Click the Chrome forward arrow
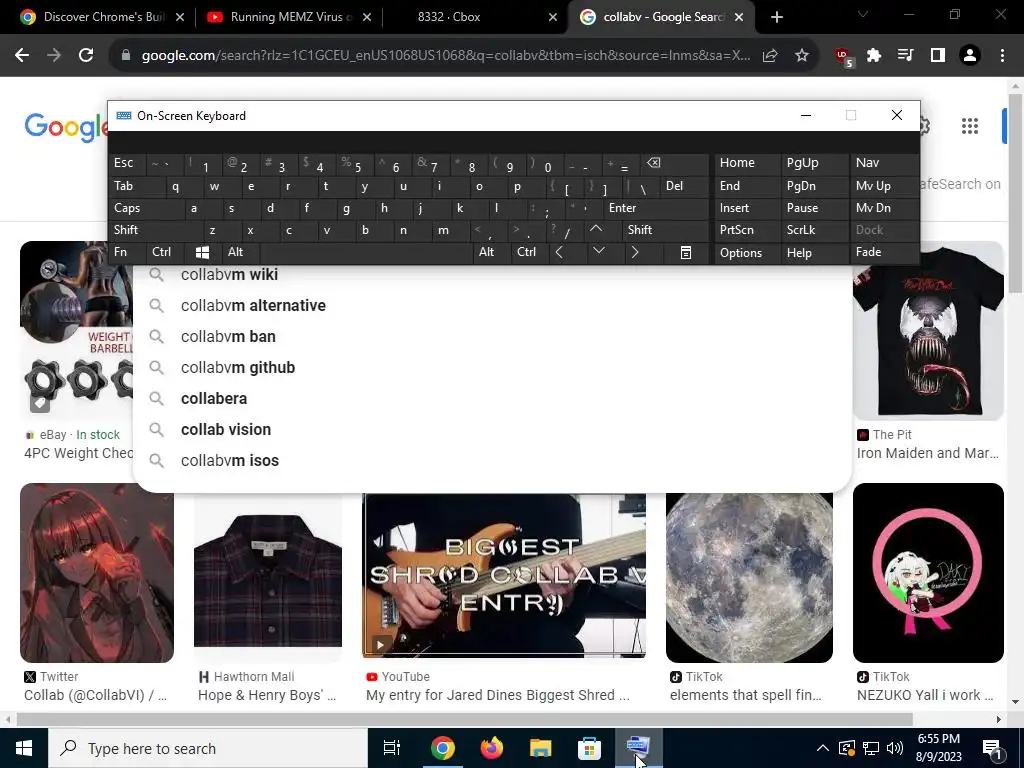This screenshot has height=768, width=1024. 54,56
